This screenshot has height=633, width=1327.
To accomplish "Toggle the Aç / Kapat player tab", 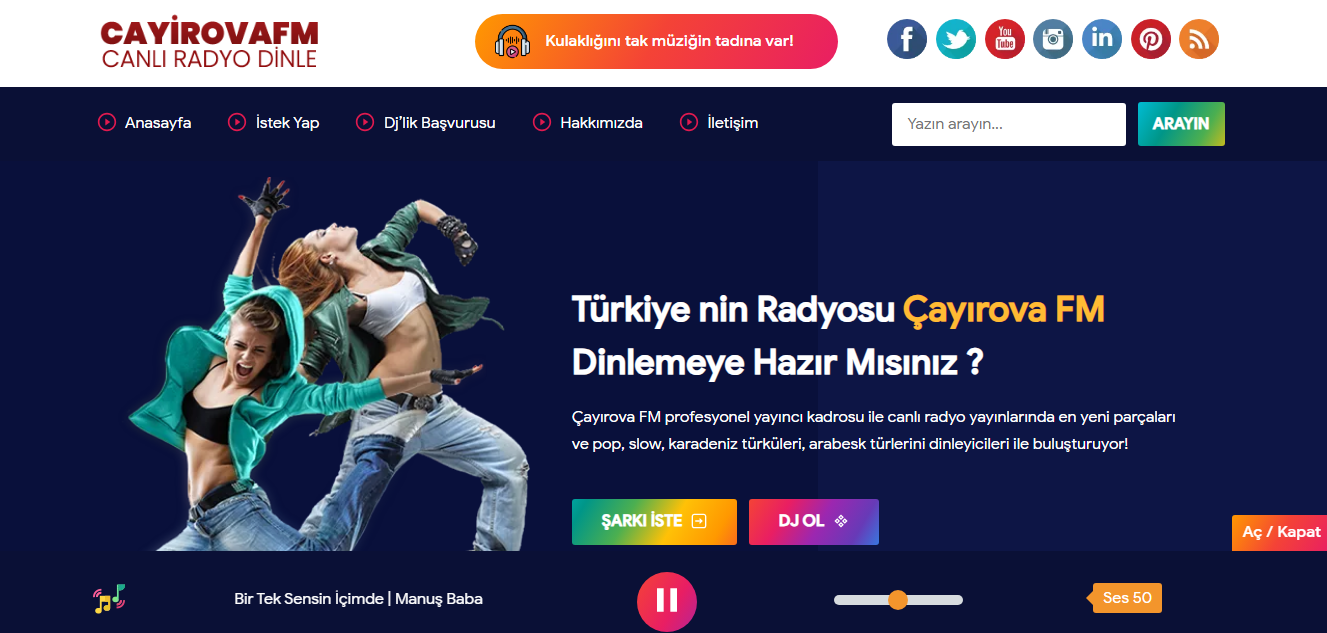I will tap(1281, 532).
